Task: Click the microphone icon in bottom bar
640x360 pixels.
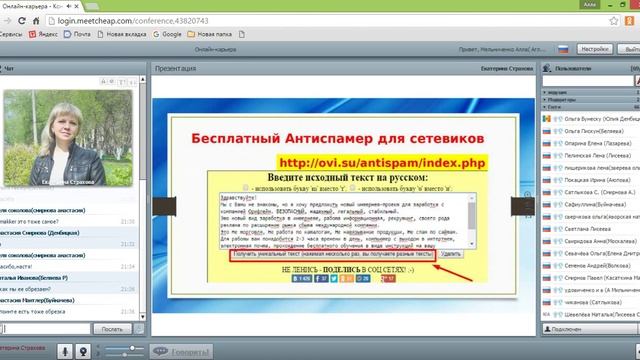Action: [x=64, y=351]
